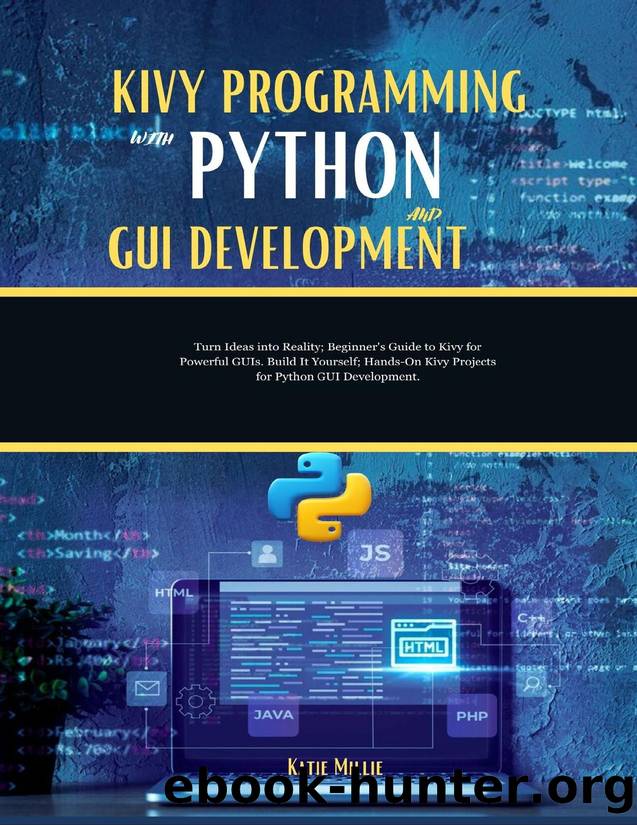Image resolution: width=637 pixels, height=825 pixels.
Task: Click the magnifier search icon
Action: click(532, 683)
